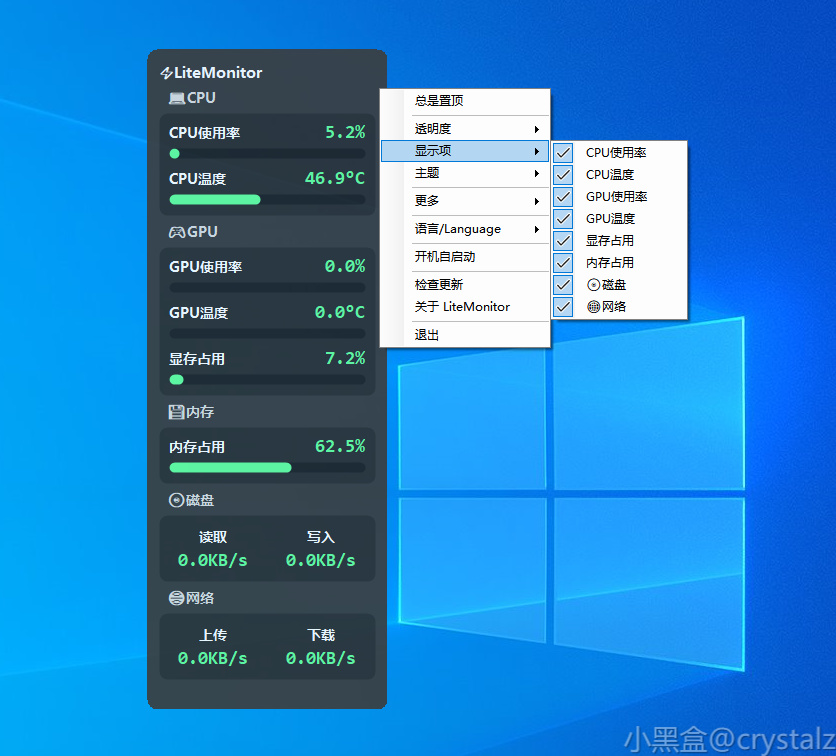Viewport: 836px width, 756px height.
Task: Expand the 主题 submenu arrow
Action: [537, 173]
